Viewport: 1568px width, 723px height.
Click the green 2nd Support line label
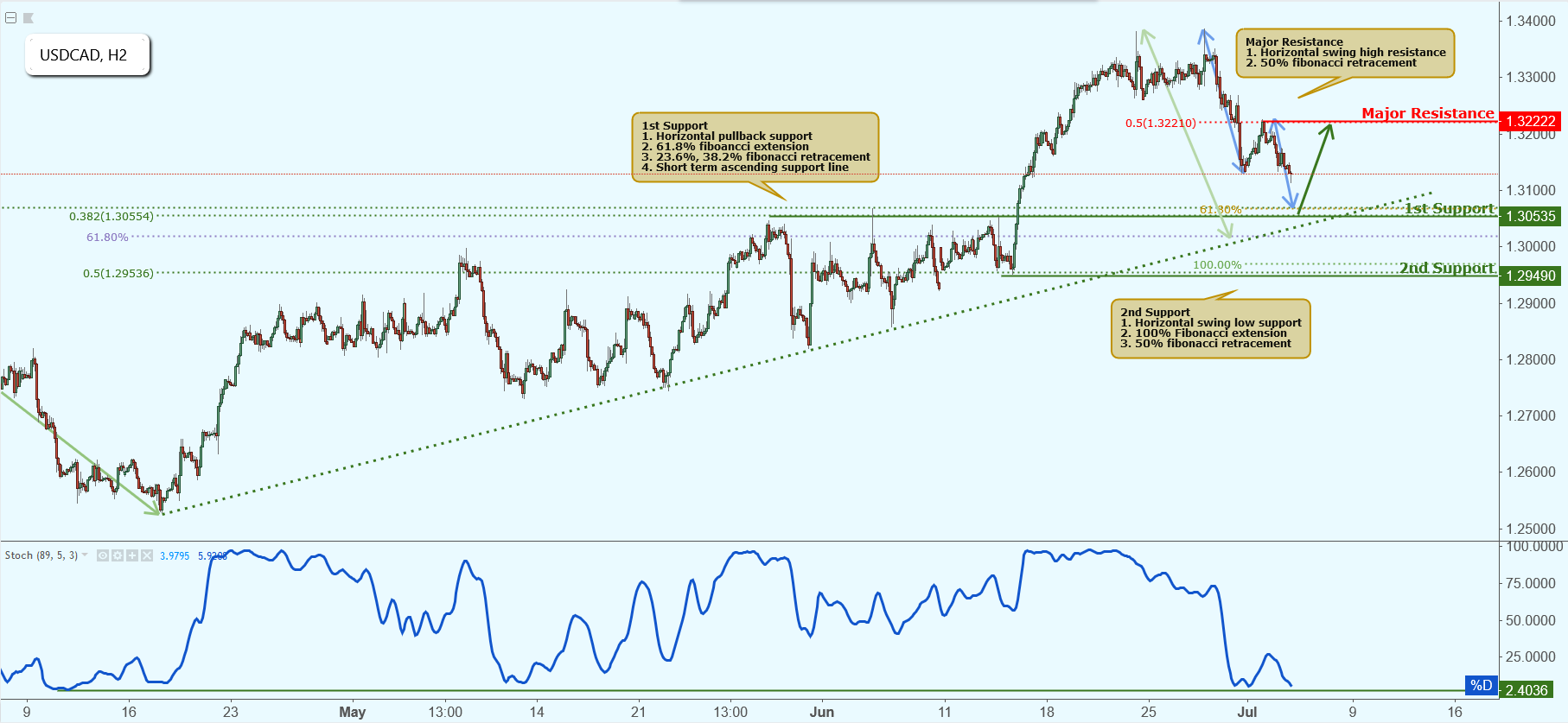[1447, 268]
